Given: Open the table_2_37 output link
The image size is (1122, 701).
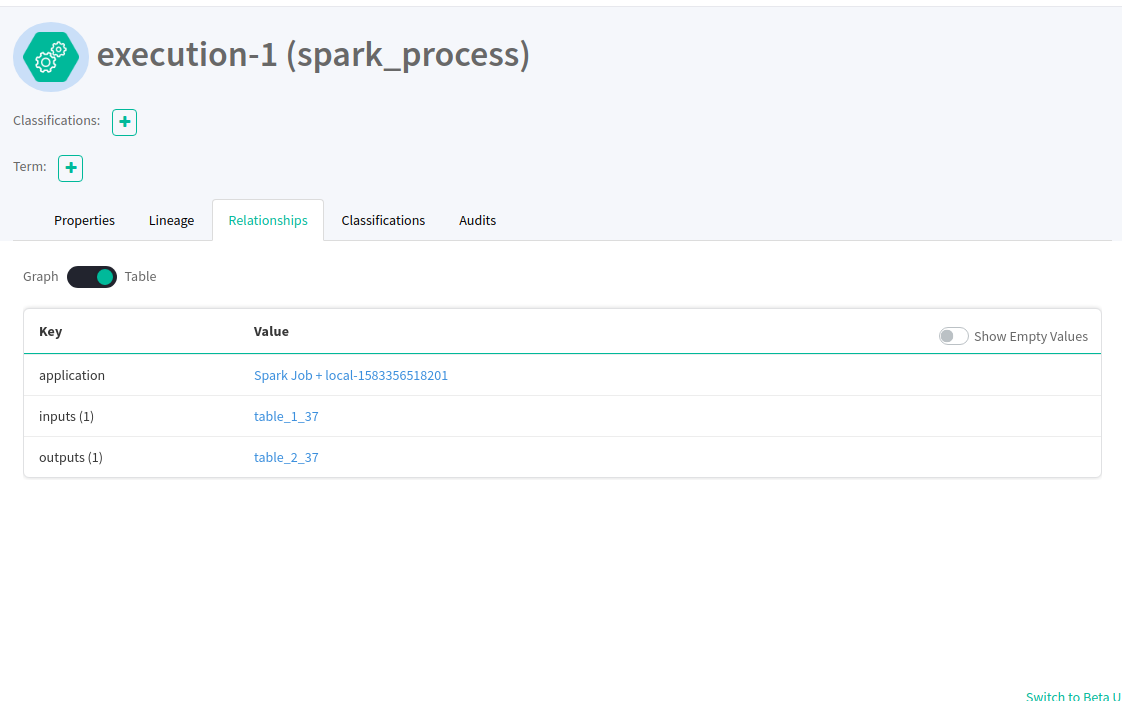Looking at the screenshot, I should (x=286, y=457).
